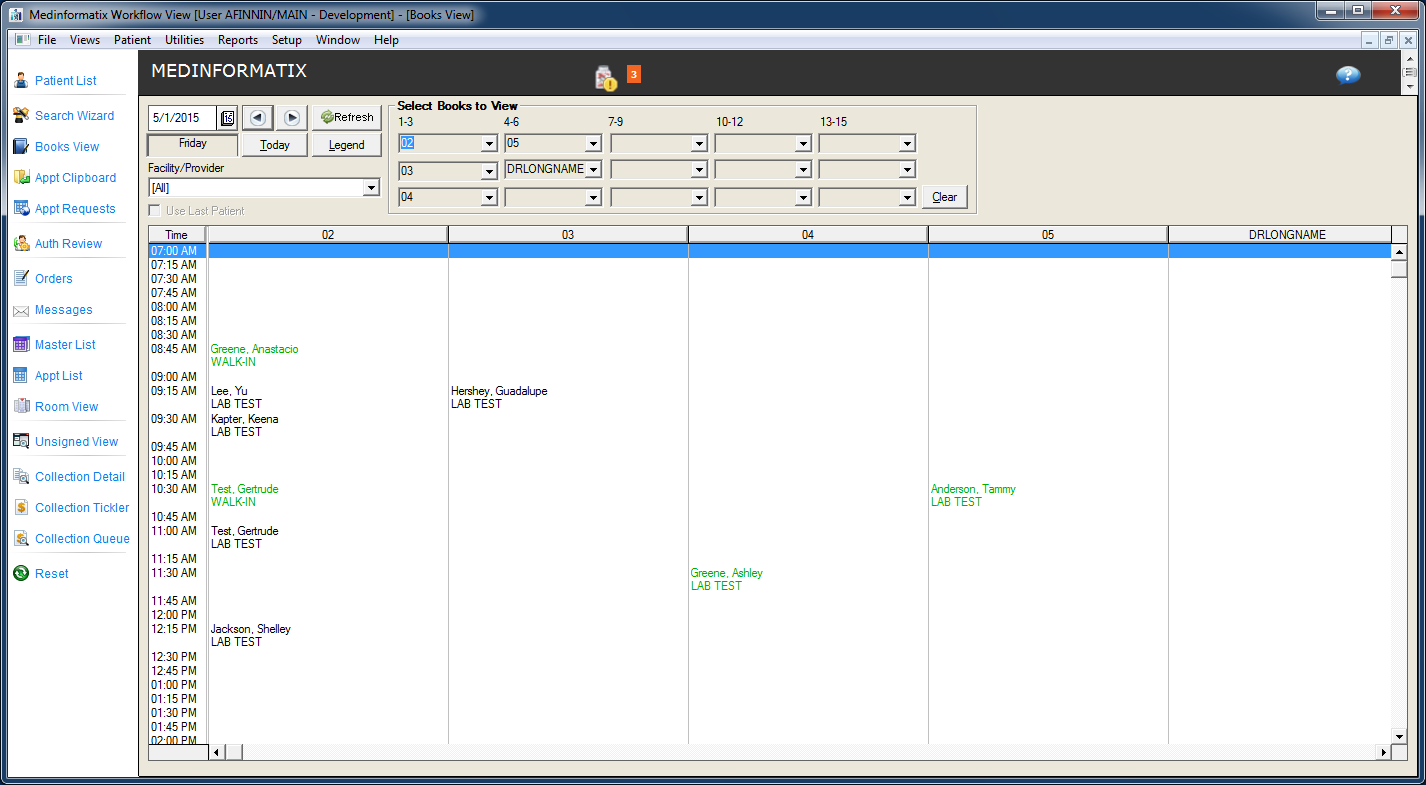Click the Legend button
Screen dimensions: 1426x785
pyautogui.click(x=347, y=145)
